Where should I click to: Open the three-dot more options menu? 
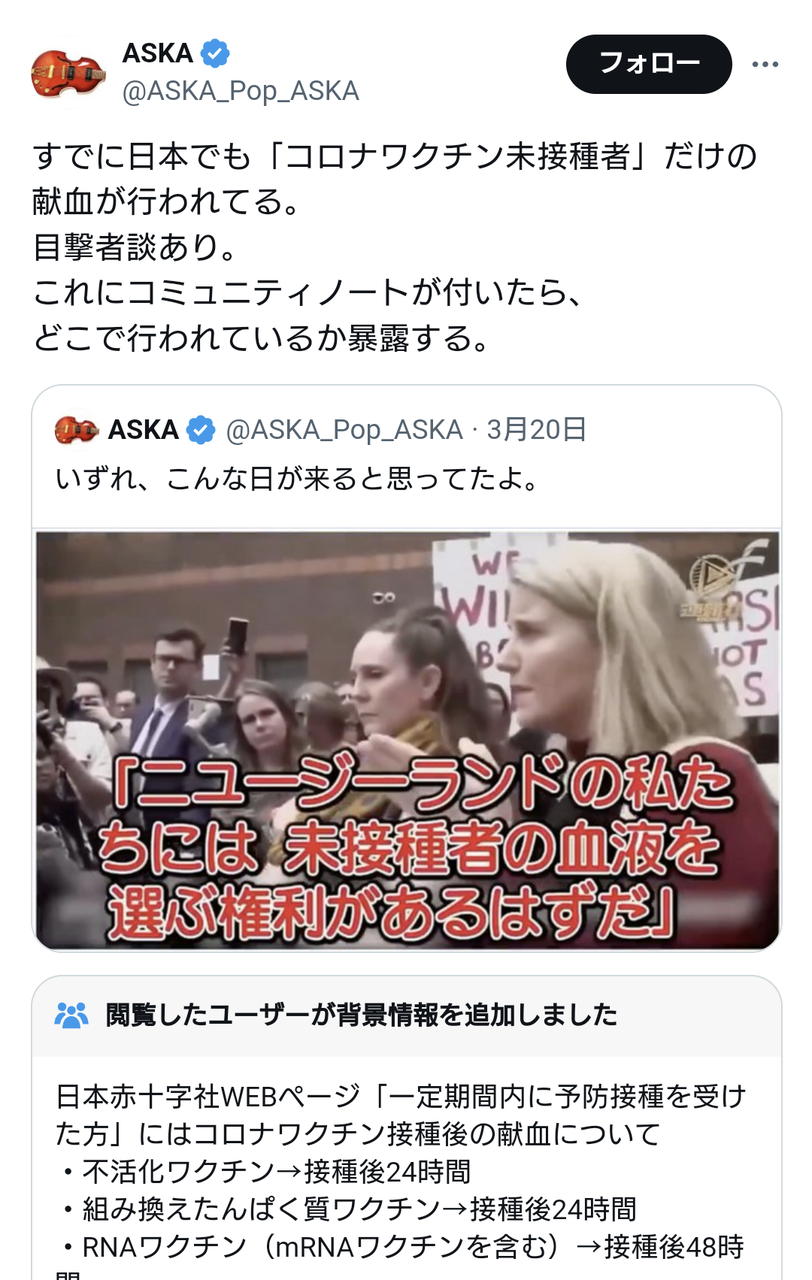tap(765, 64)
